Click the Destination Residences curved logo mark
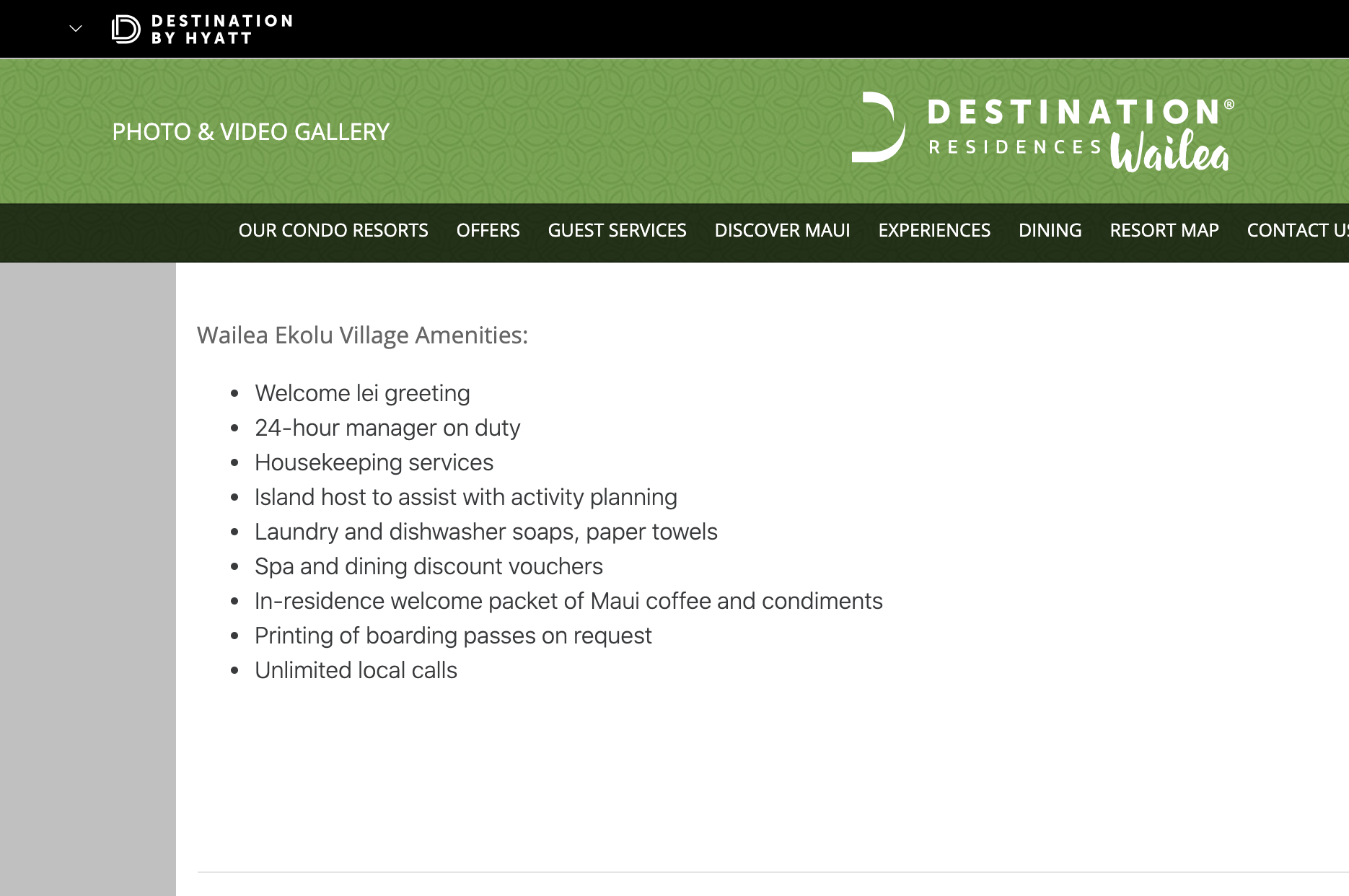The image size is (1349, 896). pos(879,128)
